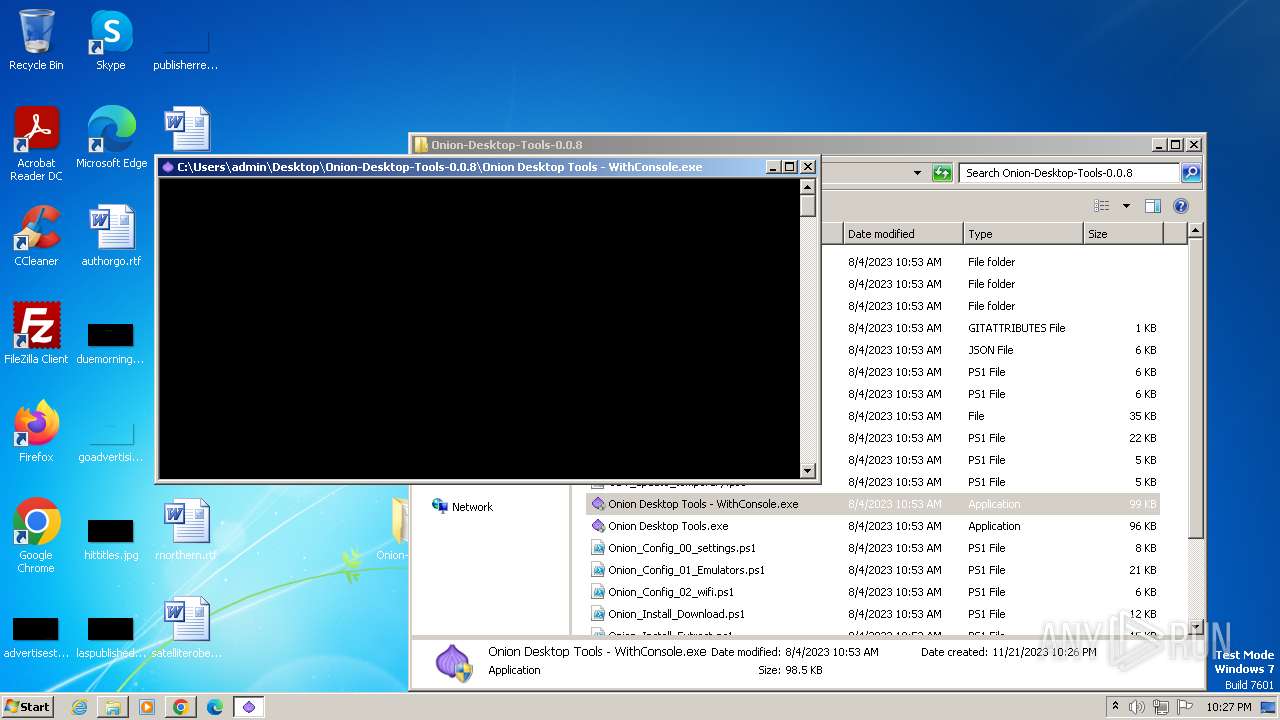Click the Search Onion-Desktop-Tools-0.0.8 field
This screenshot has height=720, width=1280.
pyautogui.click(x=1069, y=173)
